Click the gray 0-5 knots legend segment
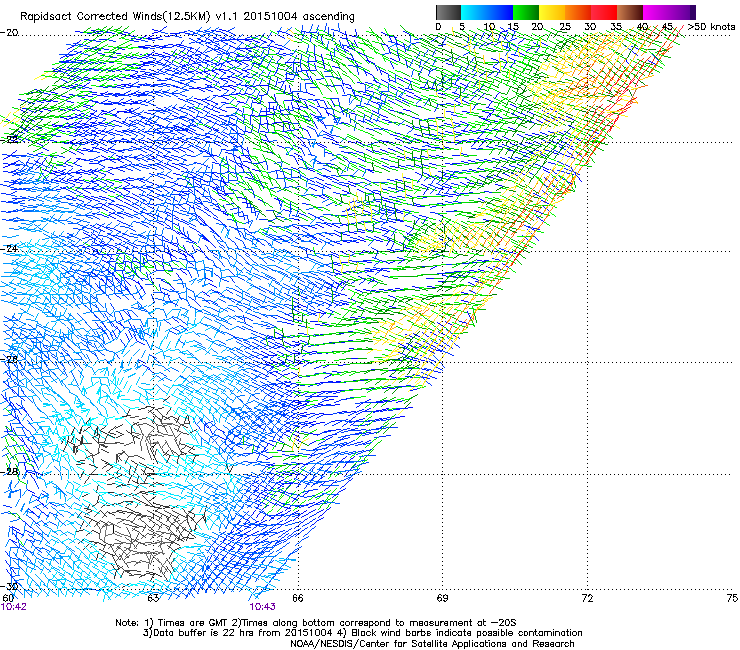 pyautogui.click(x=448, y=12)
